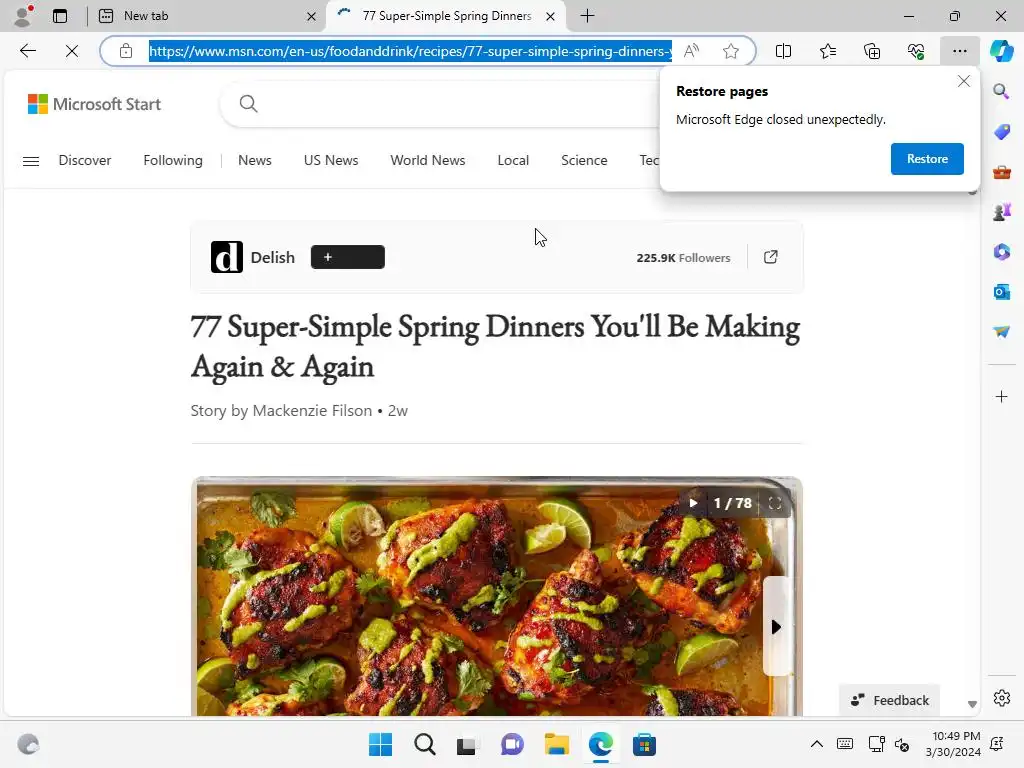Open Task View on taskbar
Screen dimensions: 1024x768
point(466,744)
